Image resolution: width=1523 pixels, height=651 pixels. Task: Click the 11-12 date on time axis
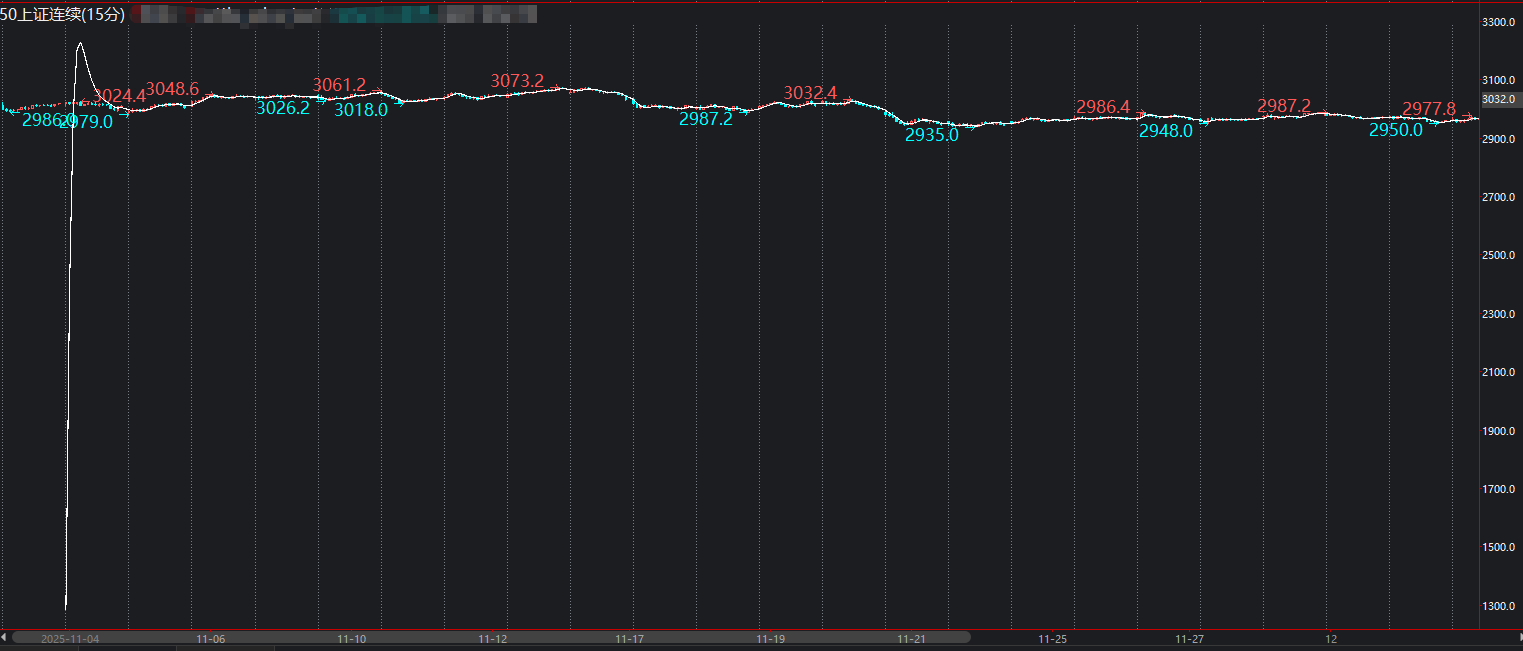492,638
